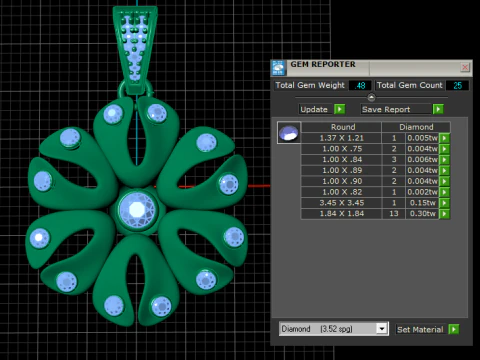This screenshot has height=360, width=480.
Task: Select the 3.45 X 3.45 size cell
Action: [x=341, y=203]
